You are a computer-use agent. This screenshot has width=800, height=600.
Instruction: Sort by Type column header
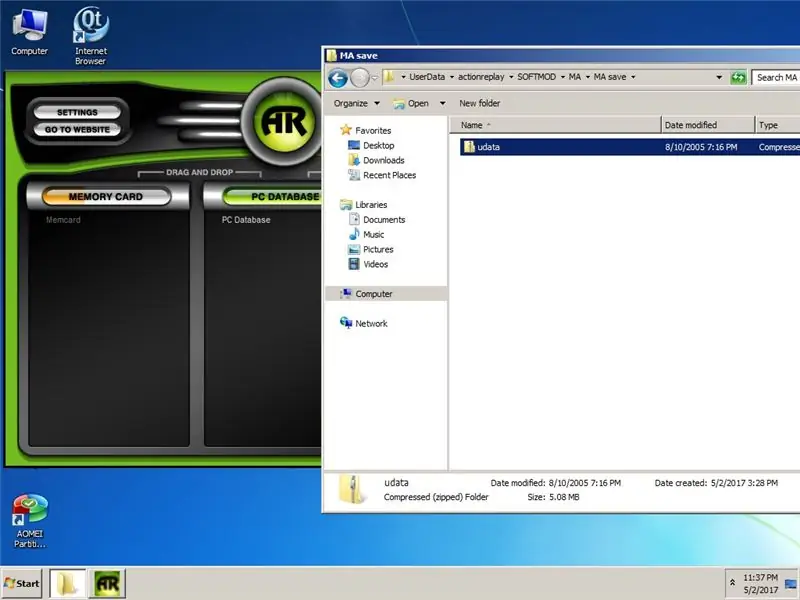pos(777,125)
